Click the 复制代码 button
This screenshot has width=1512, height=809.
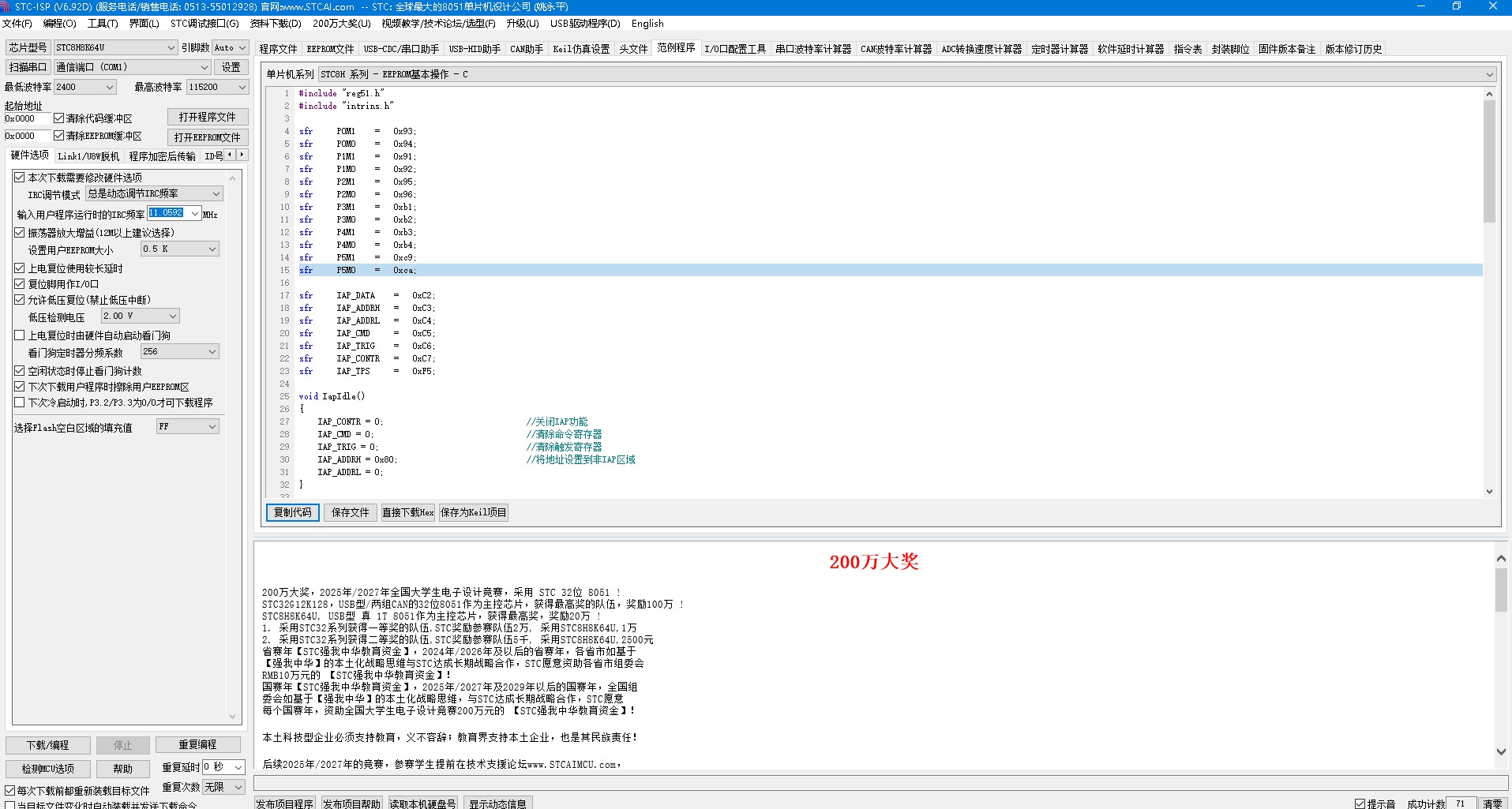coord(293,512)
